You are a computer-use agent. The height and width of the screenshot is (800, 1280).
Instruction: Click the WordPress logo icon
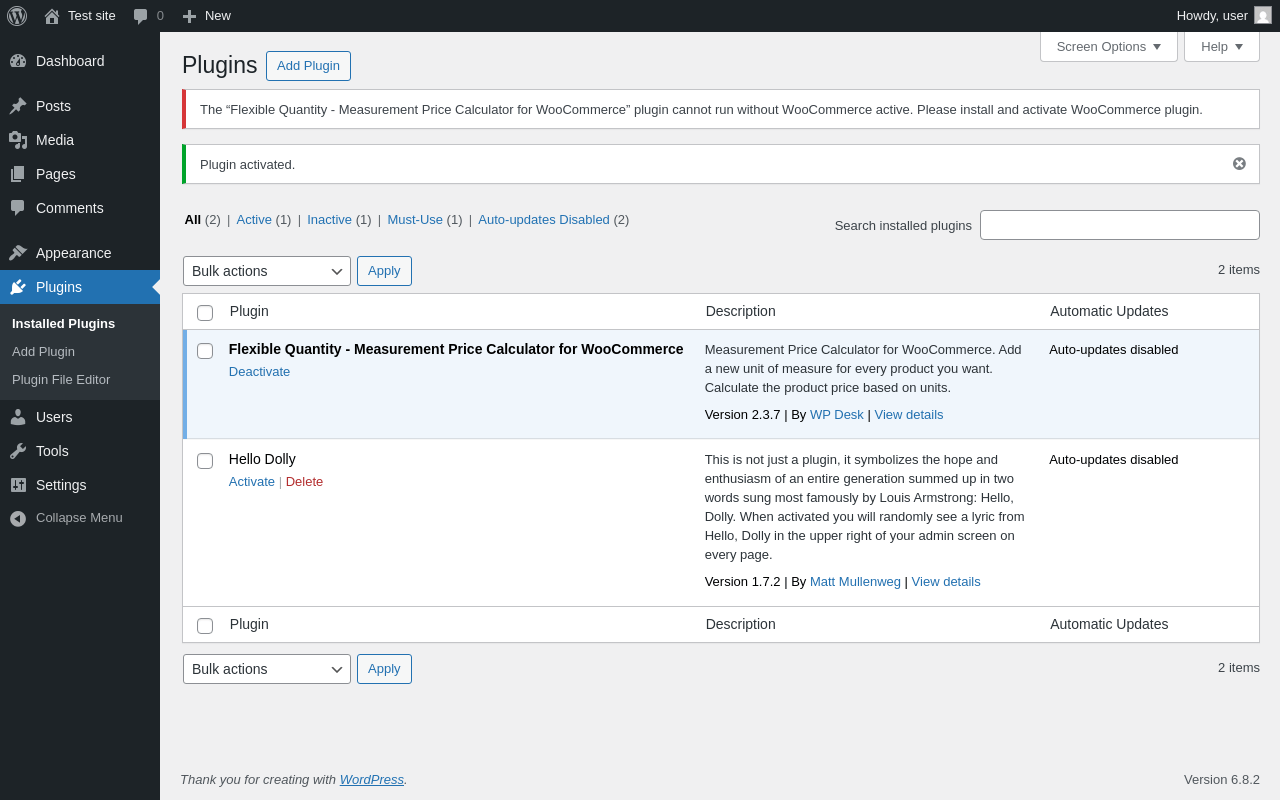(17, 16)
